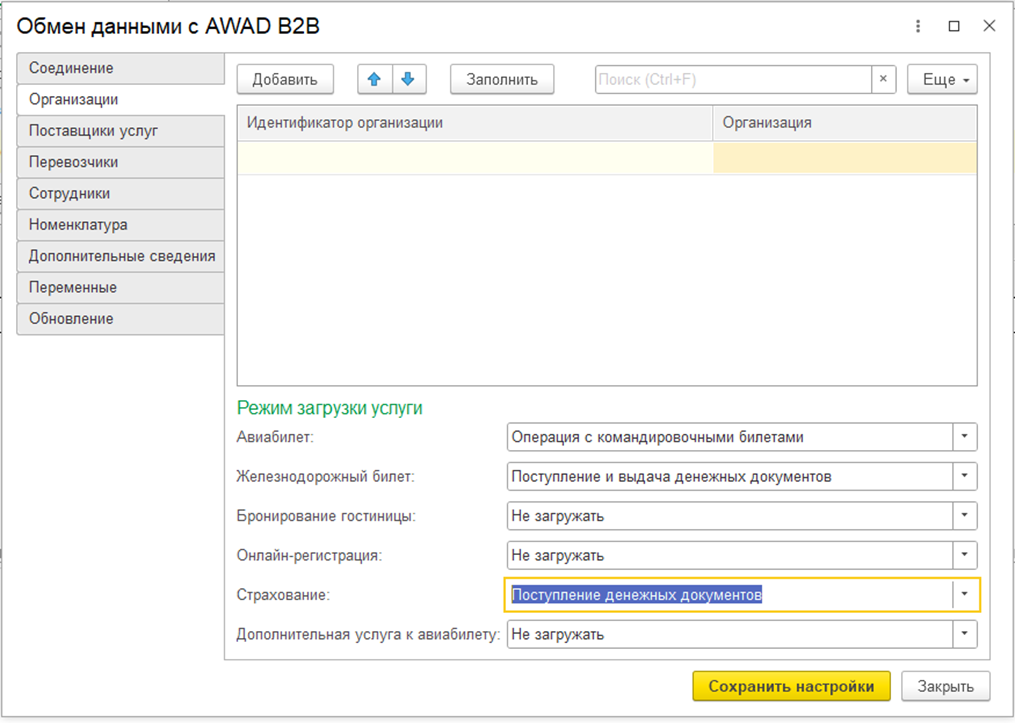Open the Поставщики услуг tab
The width and height of the screenshot is (1015, 723).
point(120,131)
